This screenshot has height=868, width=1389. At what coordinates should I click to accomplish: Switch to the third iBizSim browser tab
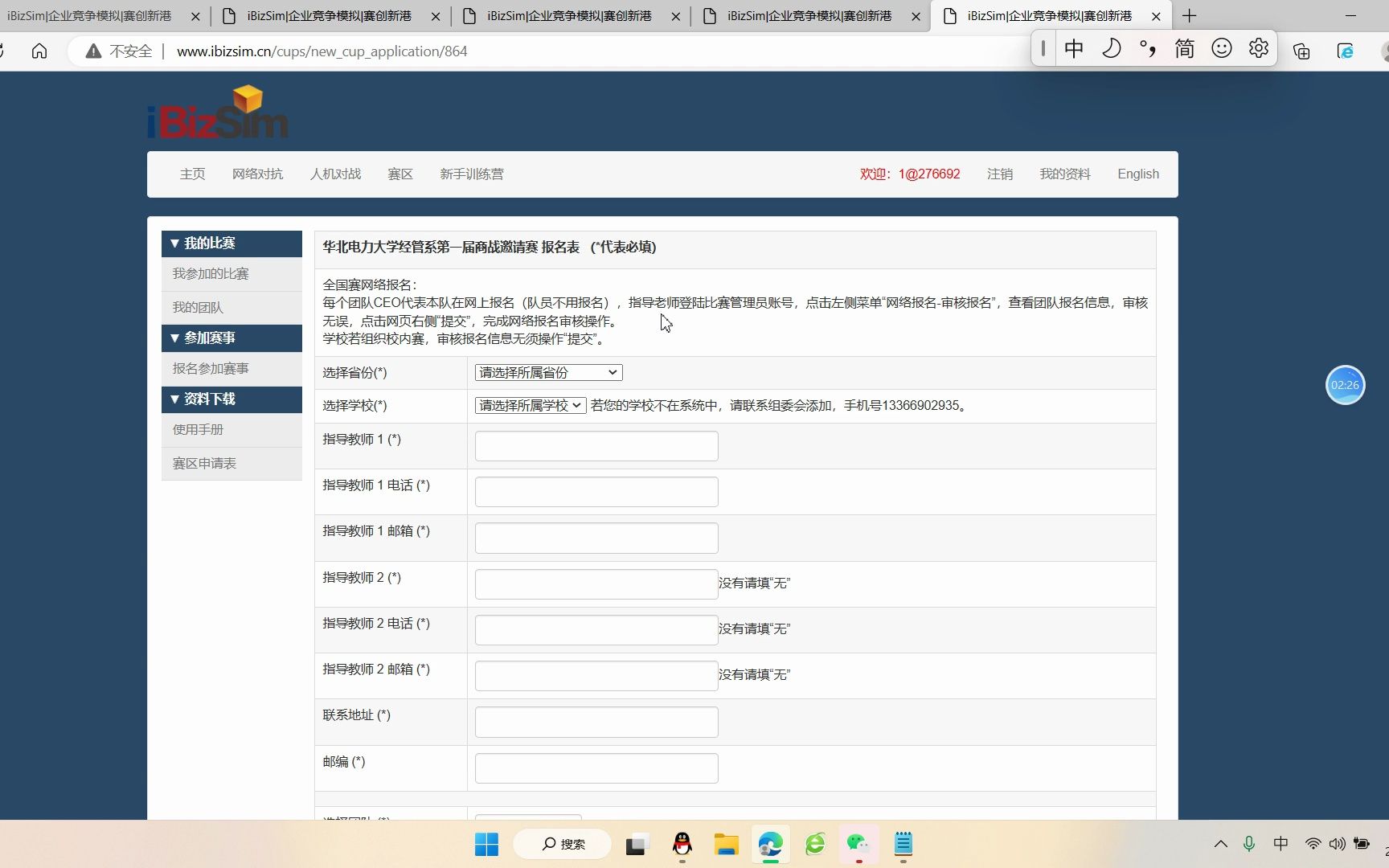click(570, 16)
